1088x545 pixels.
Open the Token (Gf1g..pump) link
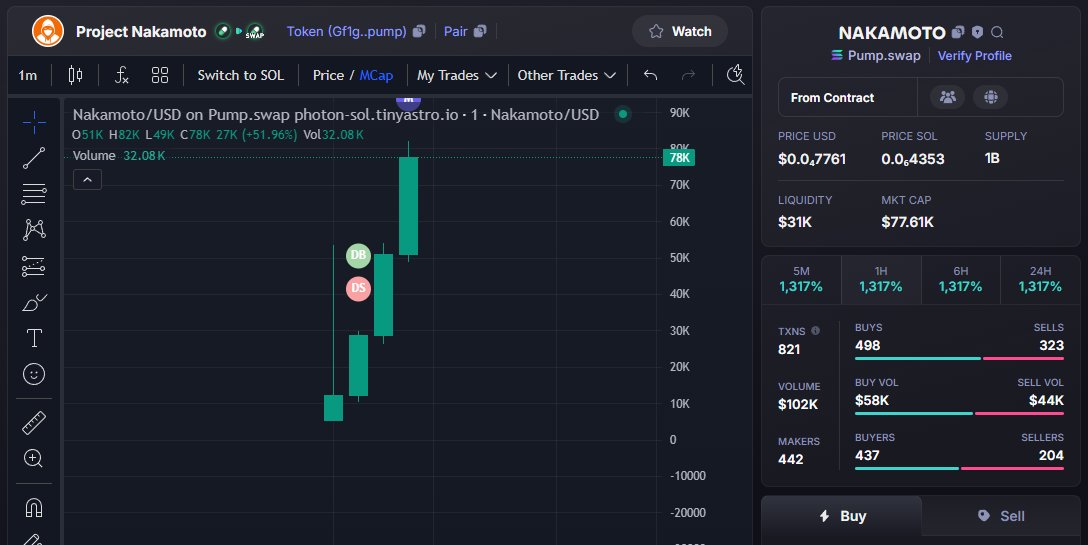click(346, 31)
